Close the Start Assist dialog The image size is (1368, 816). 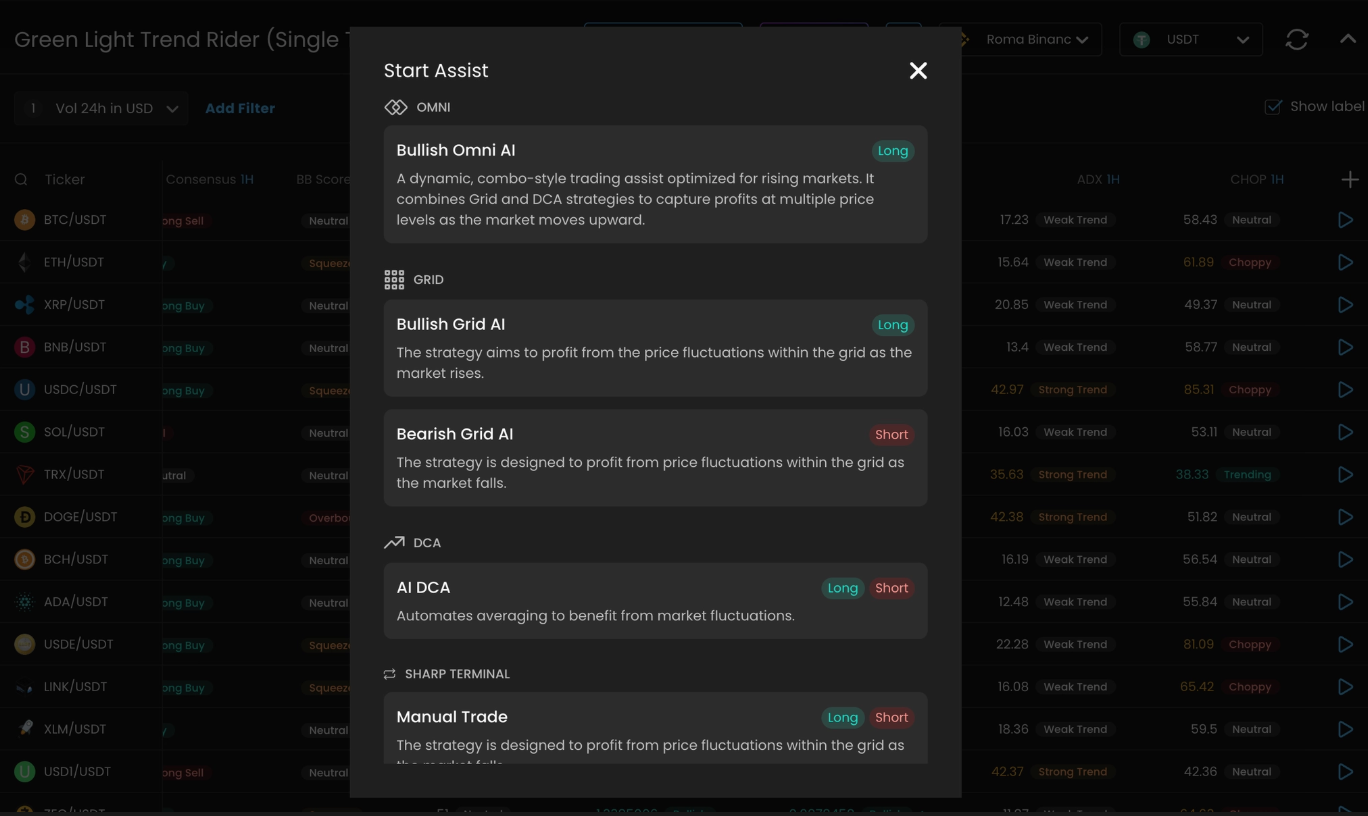tap(918, 71)
